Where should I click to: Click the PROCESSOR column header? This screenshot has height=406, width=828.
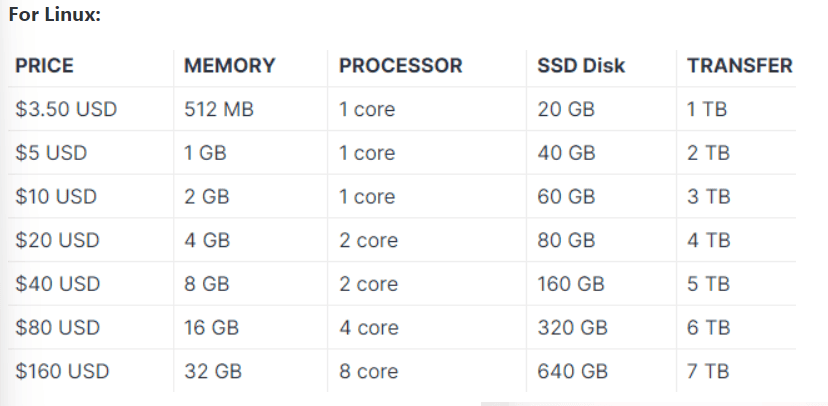point(401,65)
